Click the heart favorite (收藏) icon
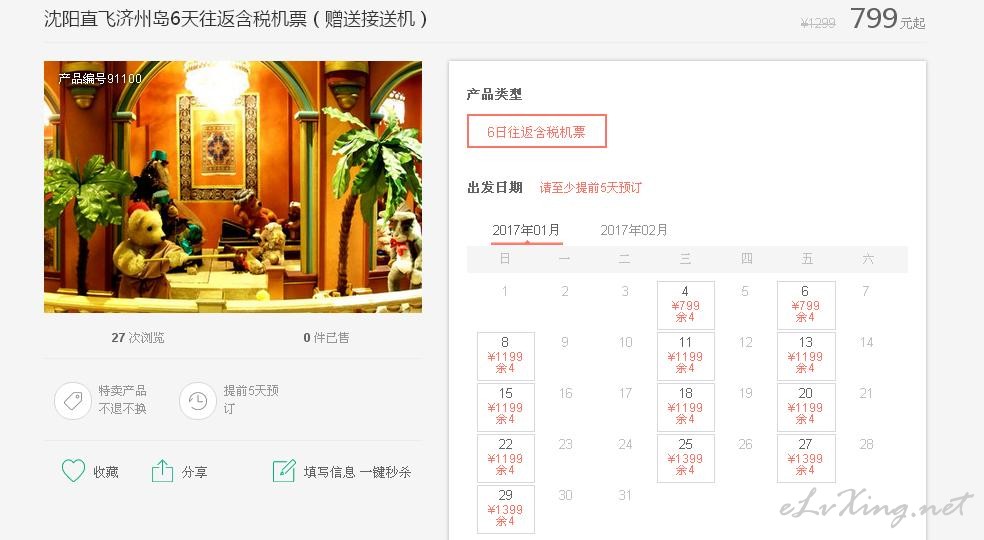Image resolution: width=984 pixels, height=540 pixels. pos(73,470)
